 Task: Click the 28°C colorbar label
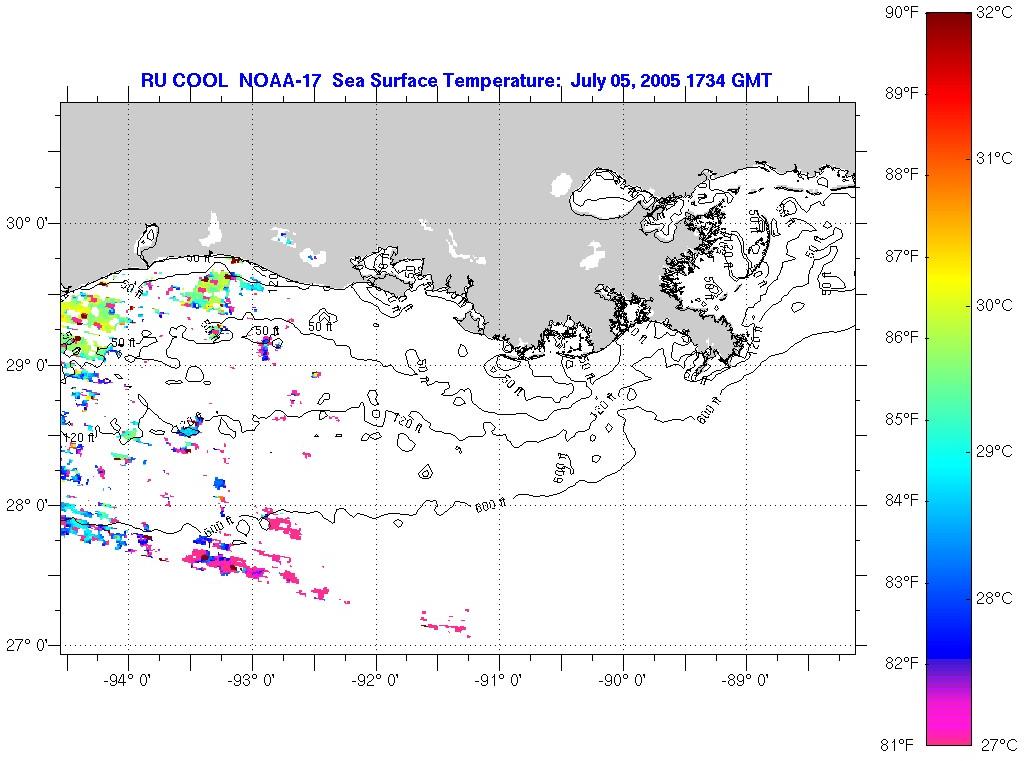995,598
